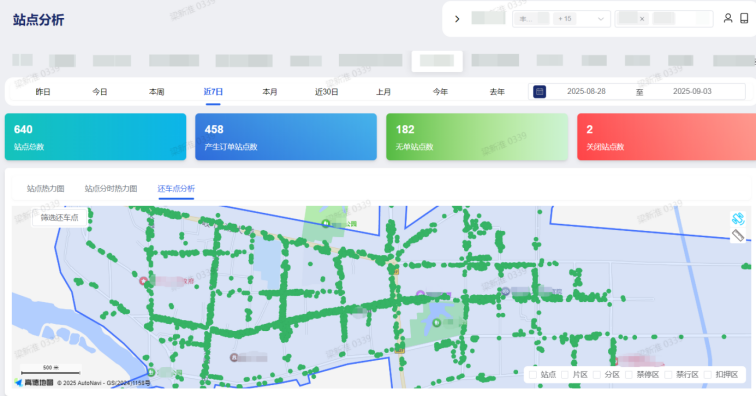The height and width of the screenshot is (396, 756).
Task: Activate the map ruler measuring tool
Action: pos(738,235)
